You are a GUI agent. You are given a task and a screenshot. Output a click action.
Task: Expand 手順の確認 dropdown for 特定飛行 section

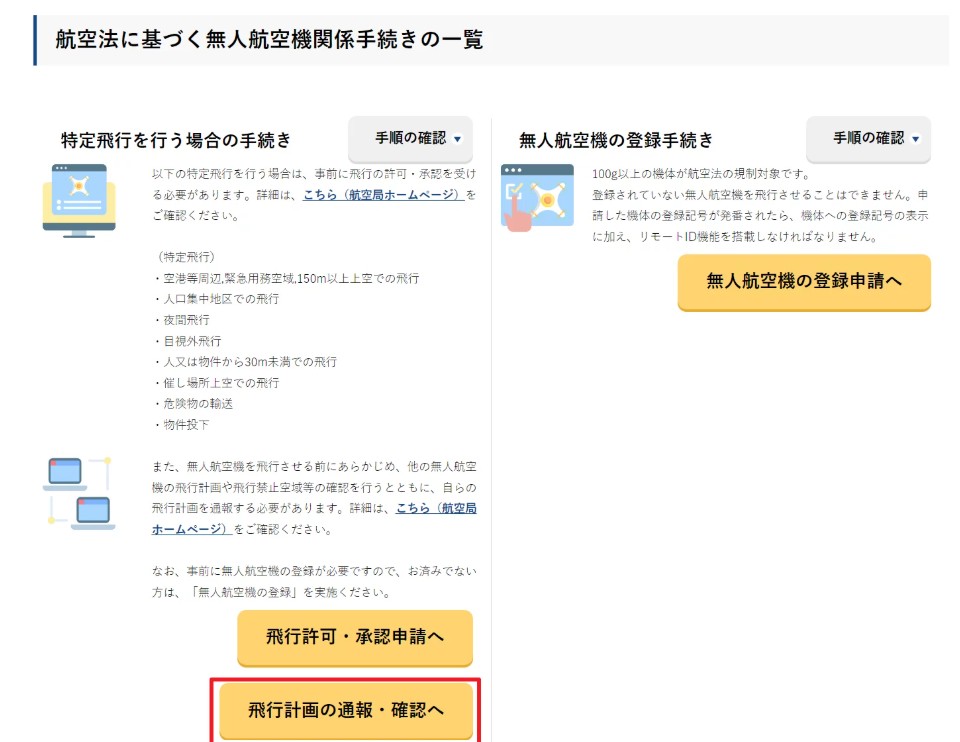click(410, 139)
